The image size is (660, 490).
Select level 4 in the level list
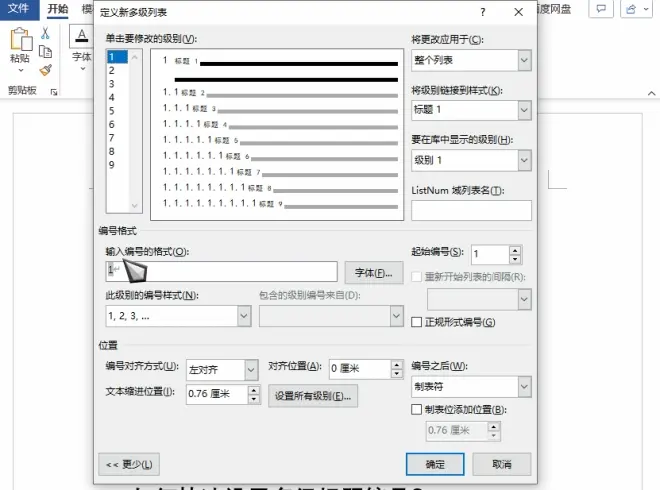[117, 97]
